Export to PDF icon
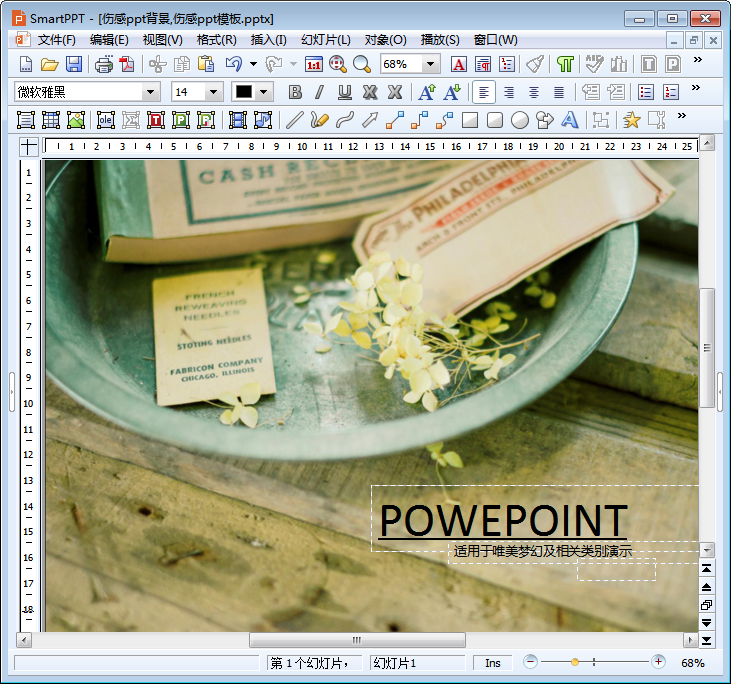This screenshot has width=731, height=684. (127, 64)
